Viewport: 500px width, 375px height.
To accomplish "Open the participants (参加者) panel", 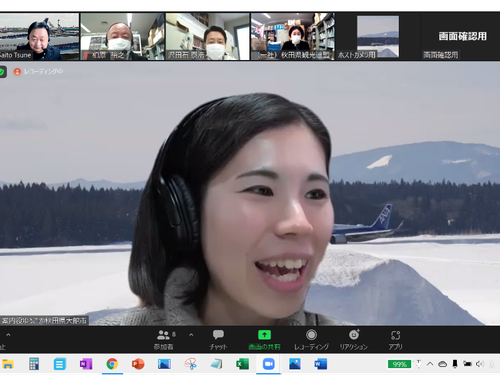I will coord(164,340).
